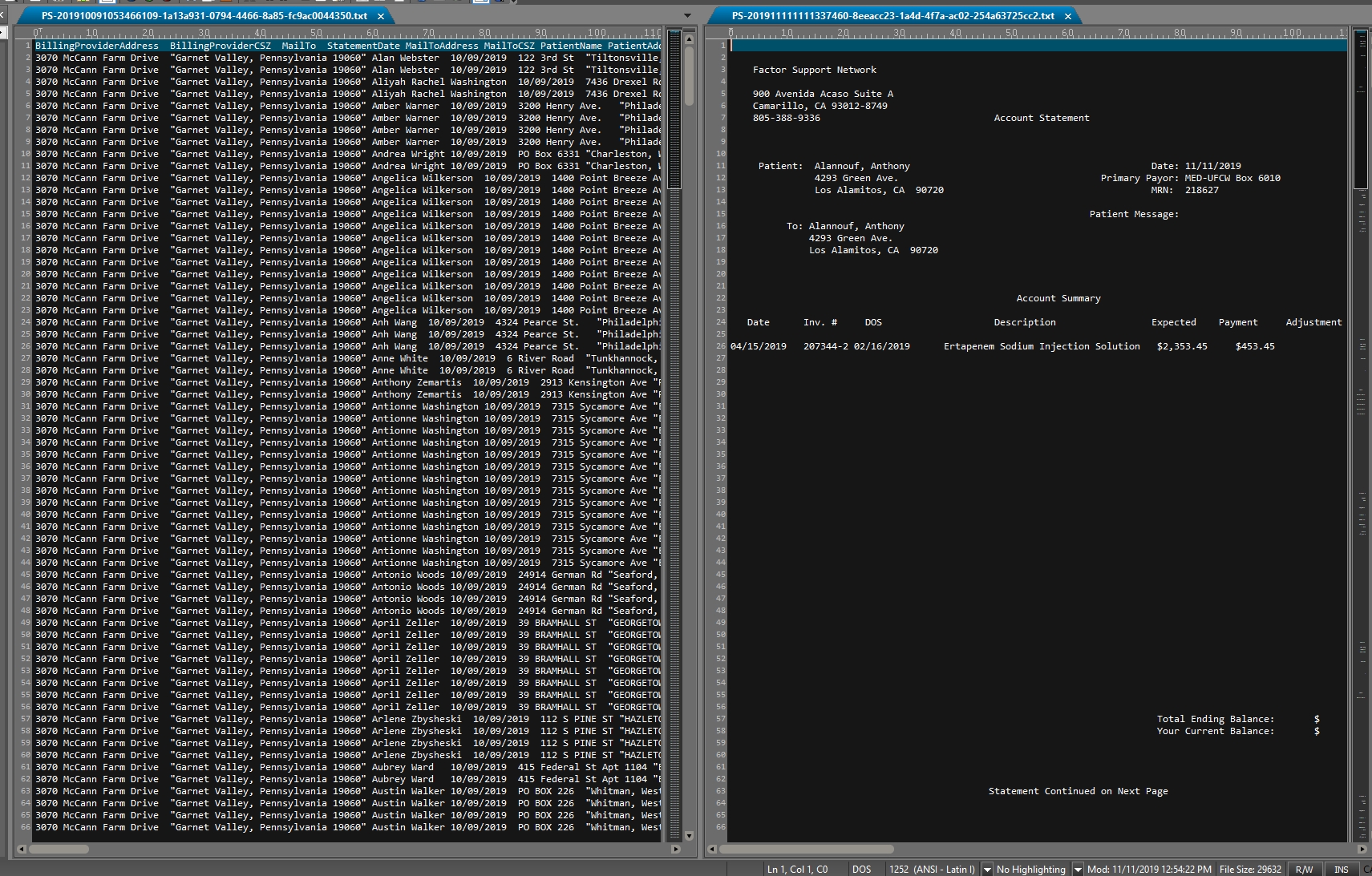Click the File Size: 29632 status entry
1372x876 pixels.
(x=1250, y=869)
